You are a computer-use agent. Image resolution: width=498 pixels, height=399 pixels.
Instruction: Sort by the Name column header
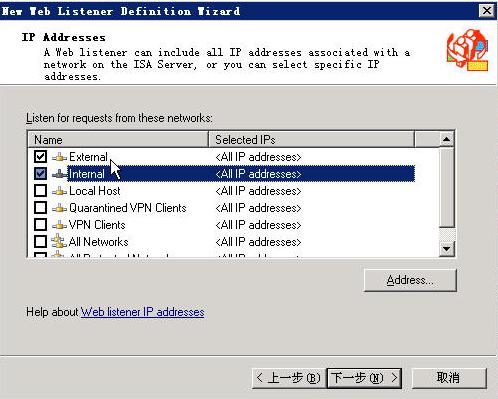pos(118,140)
